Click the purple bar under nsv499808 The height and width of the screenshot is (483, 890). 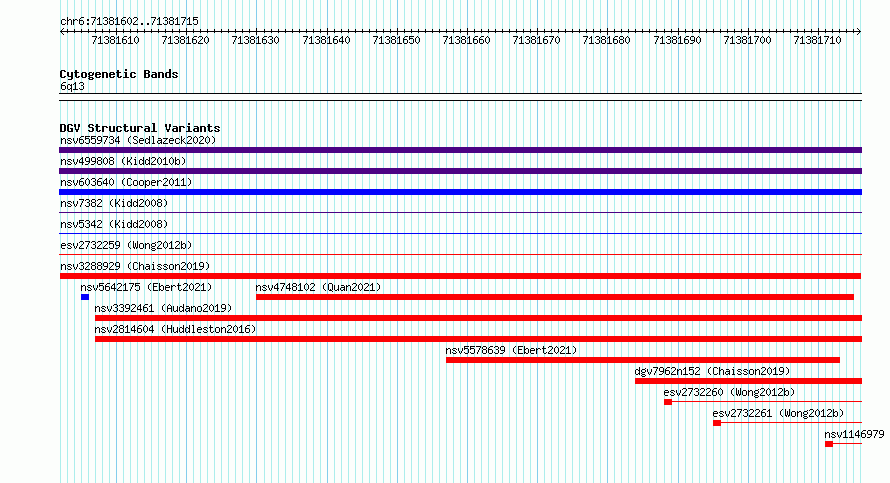pyautogui.click(x=460, y=171)
